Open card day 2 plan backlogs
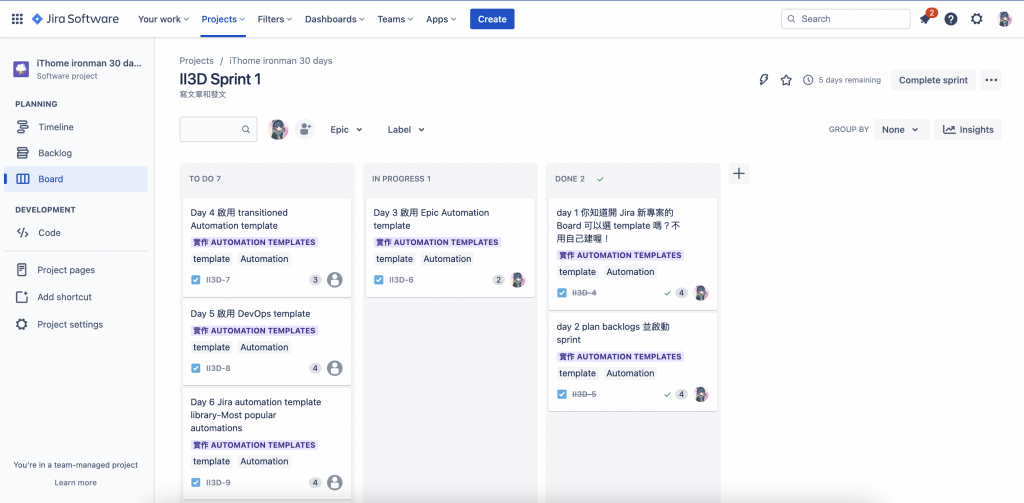1024x503 pixels. [633, 362]
